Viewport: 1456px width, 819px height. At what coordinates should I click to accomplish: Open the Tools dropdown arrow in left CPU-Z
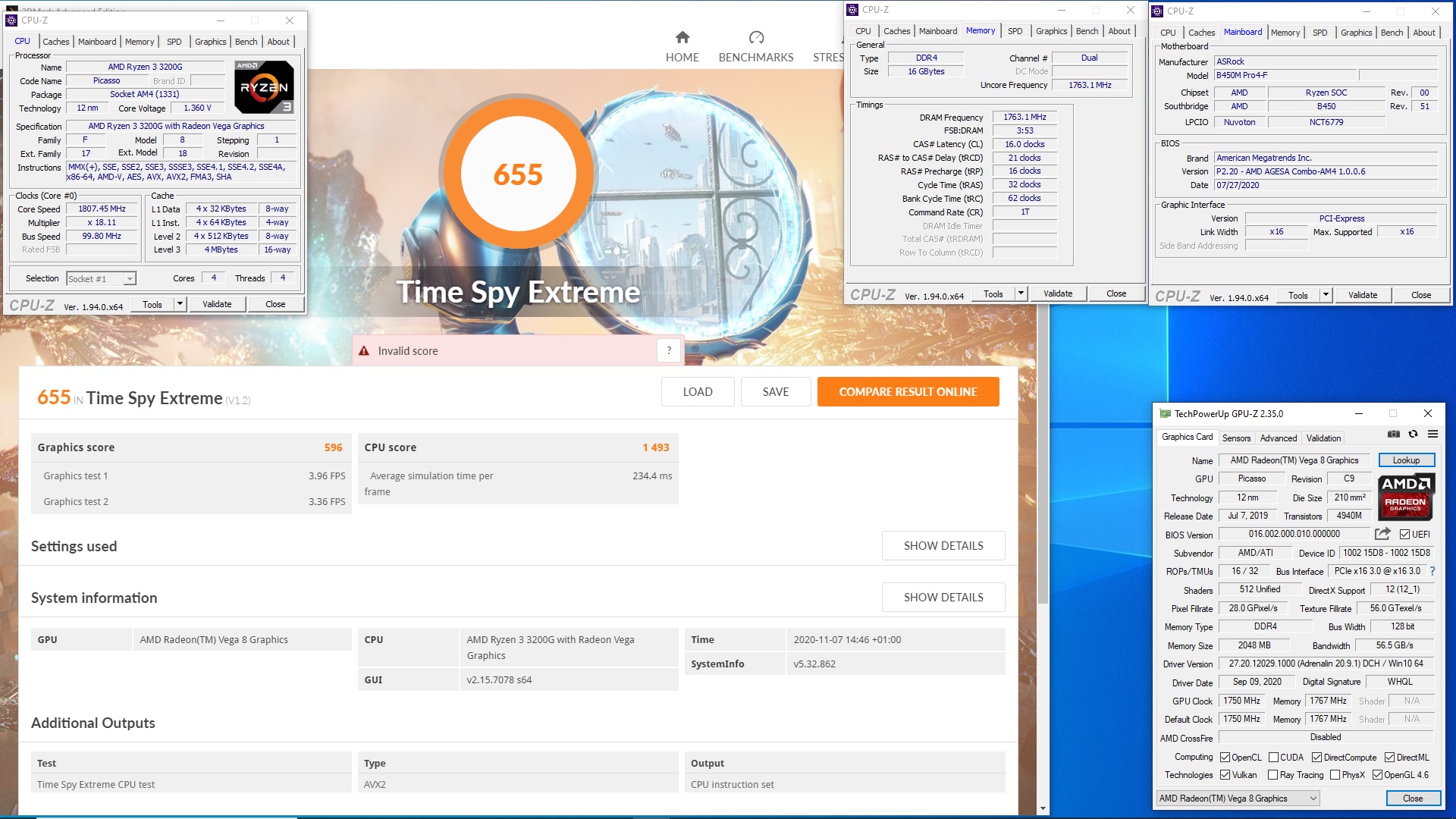point(180,304)
